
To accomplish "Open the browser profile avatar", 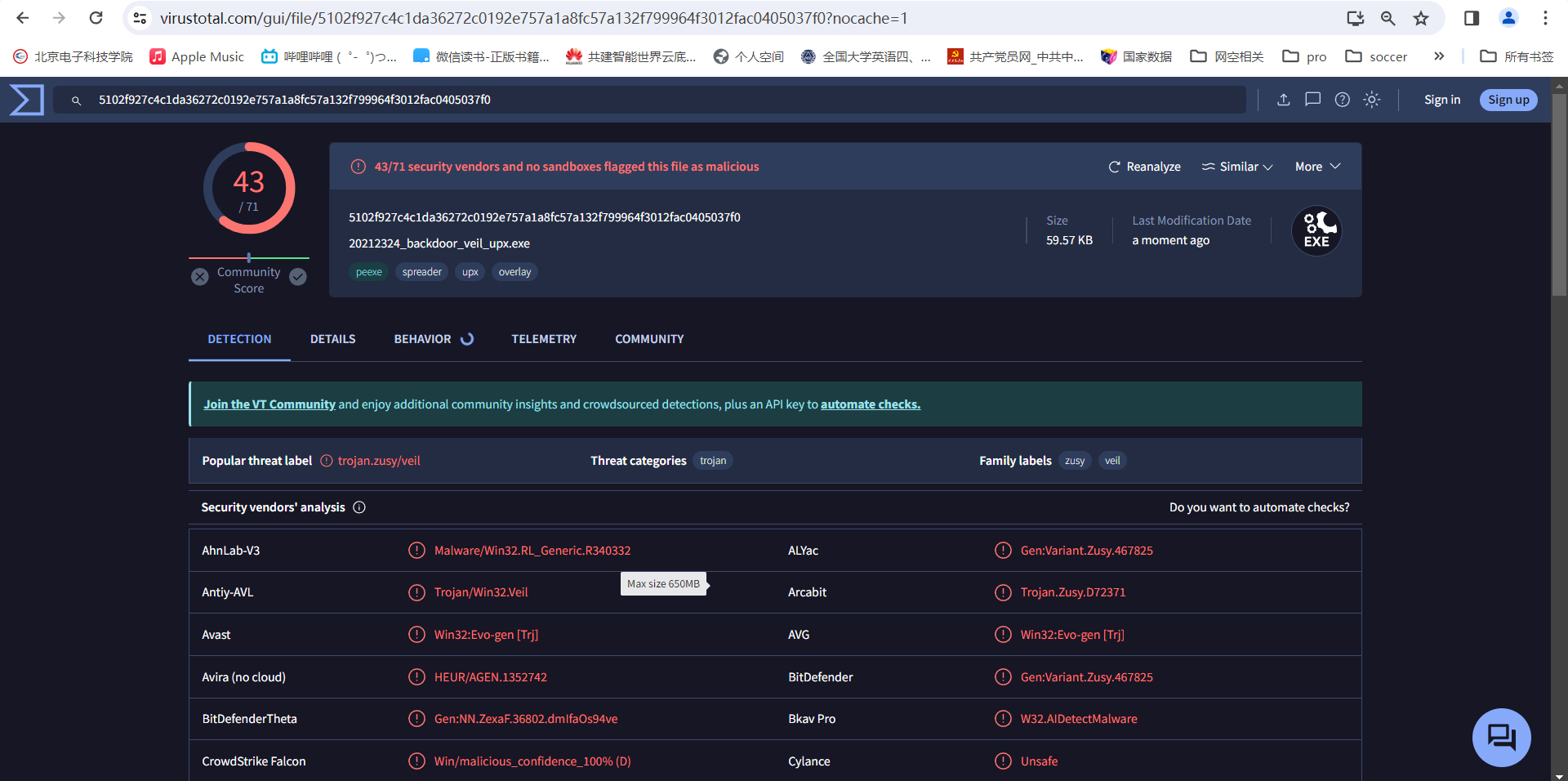I will tap(1508, 18).
